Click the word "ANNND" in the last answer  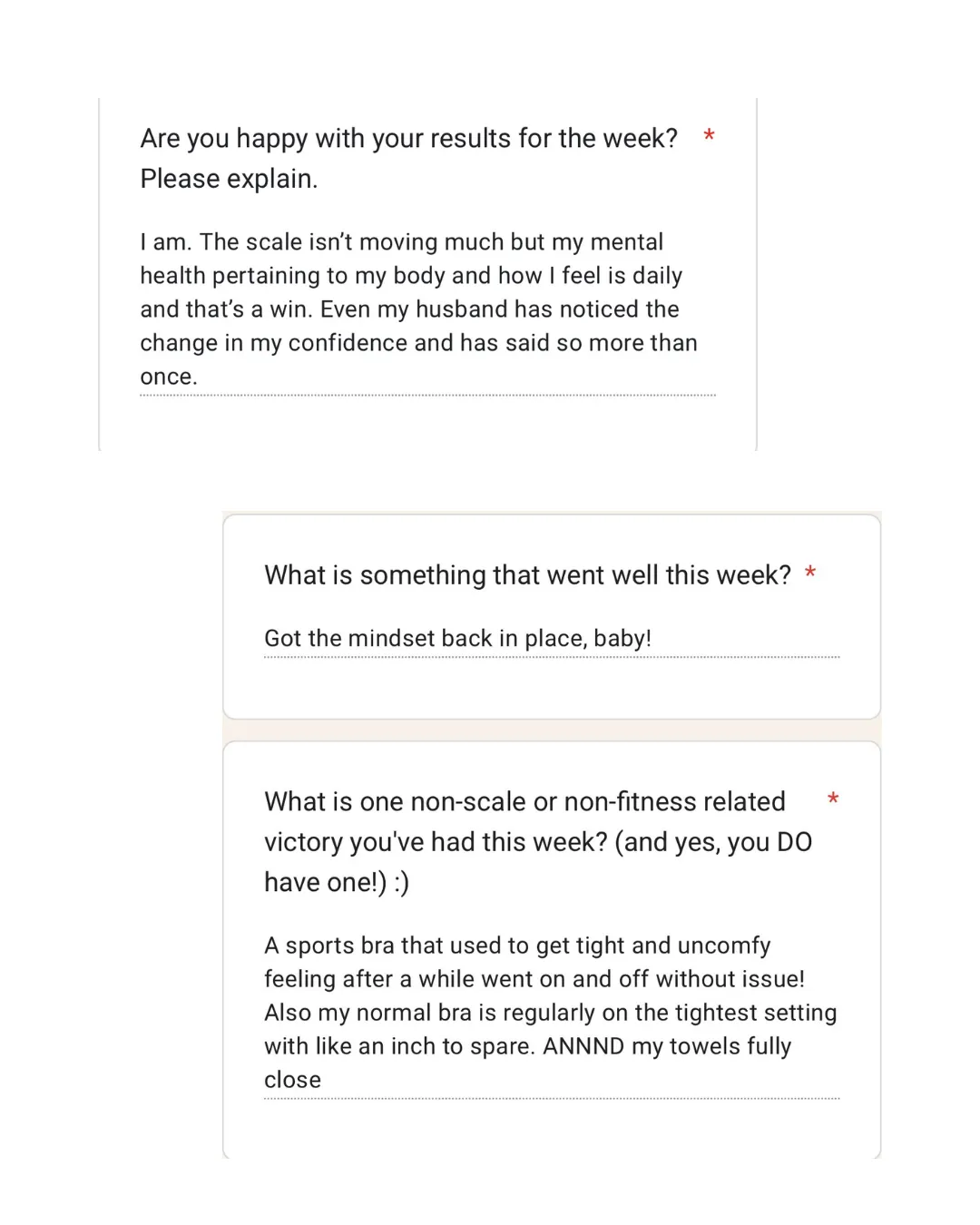(x=583, y=1046)
